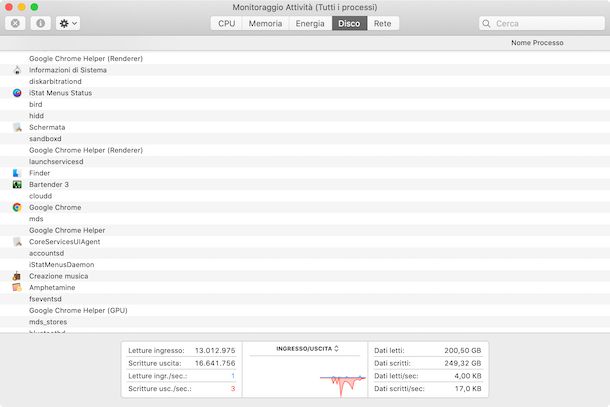Select the mds_stores process
Image resolution: width=610 pixels, height=407 pixels.
(x=48, y=322)
